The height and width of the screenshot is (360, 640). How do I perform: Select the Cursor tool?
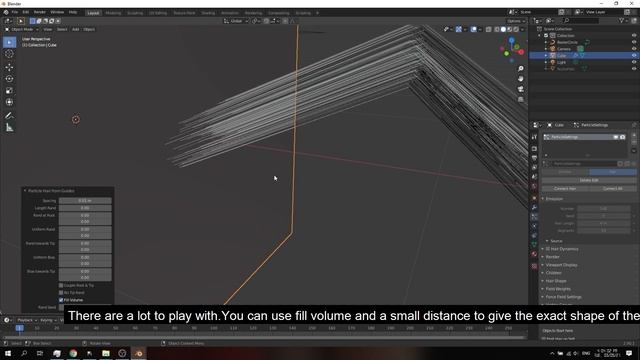click(9, 54)
